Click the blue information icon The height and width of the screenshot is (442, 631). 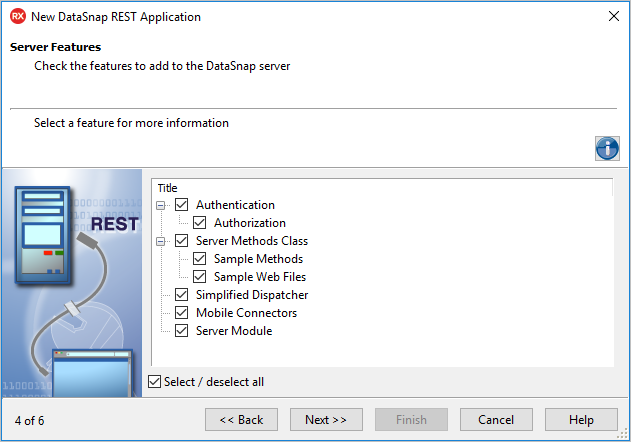[607, 149]
